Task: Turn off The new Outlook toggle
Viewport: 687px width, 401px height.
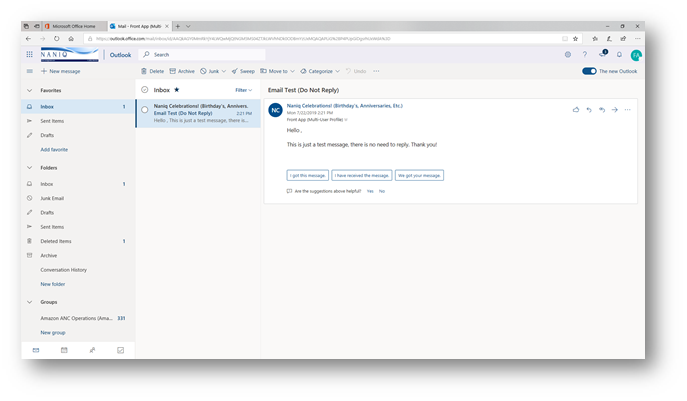Action: tap(589, 71)
